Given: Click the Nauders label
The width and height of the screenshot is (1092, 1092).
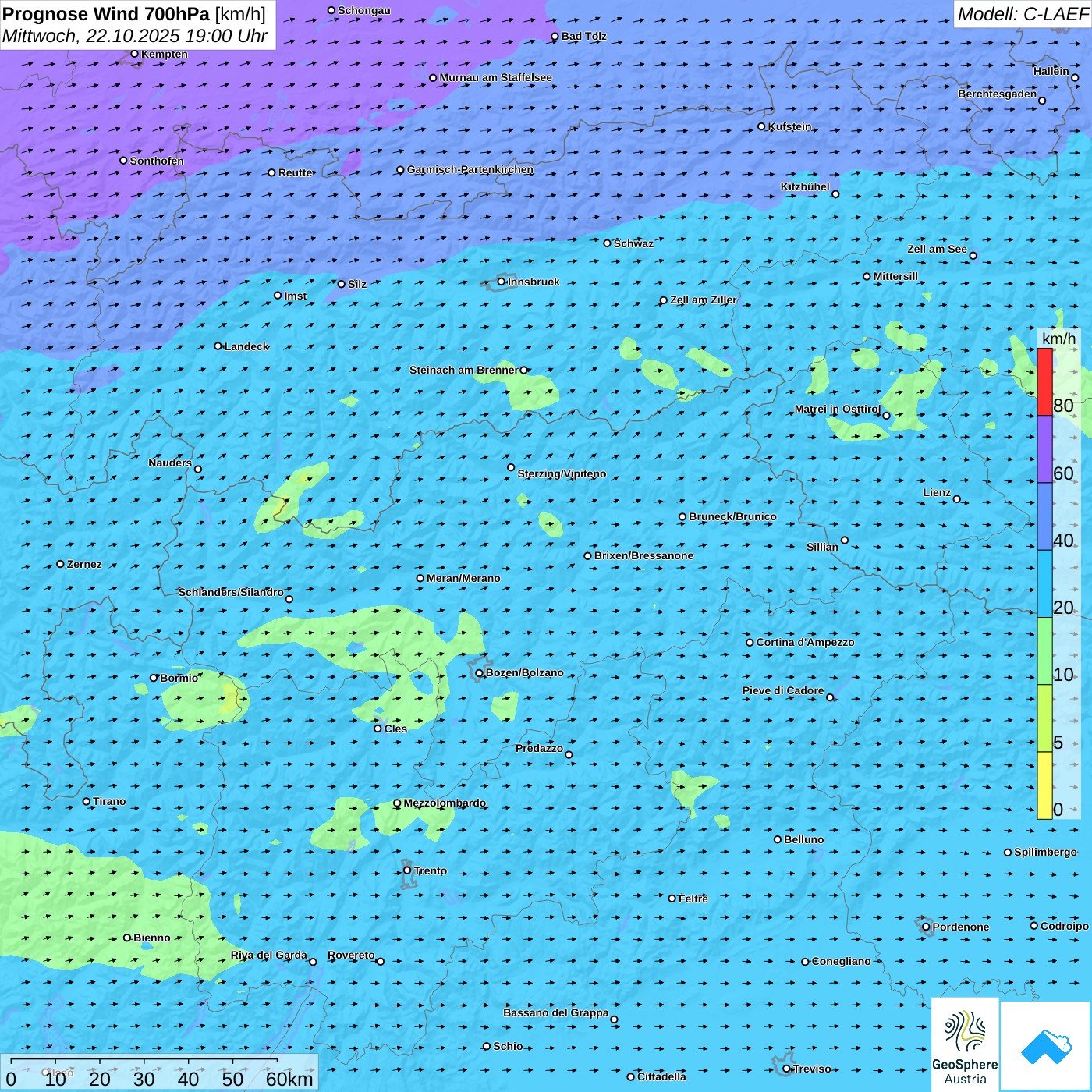Looking at the screenshot, I should [x=169, y=463].
